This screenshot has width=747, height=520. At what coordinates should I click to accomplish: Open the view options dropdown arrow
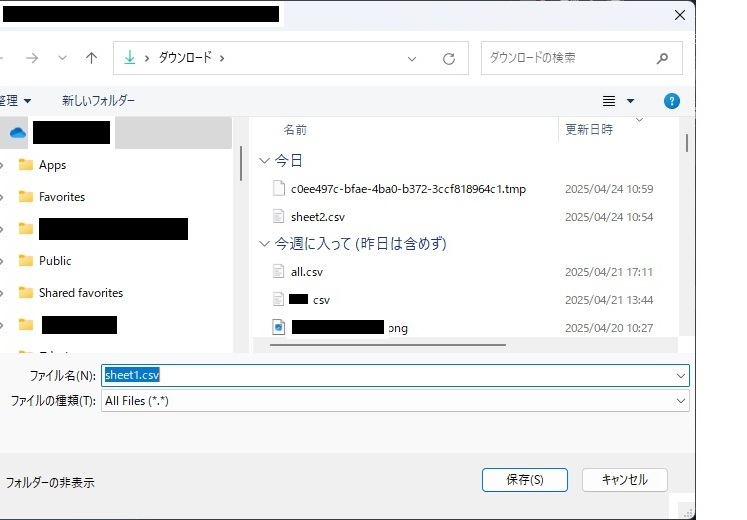630,101
